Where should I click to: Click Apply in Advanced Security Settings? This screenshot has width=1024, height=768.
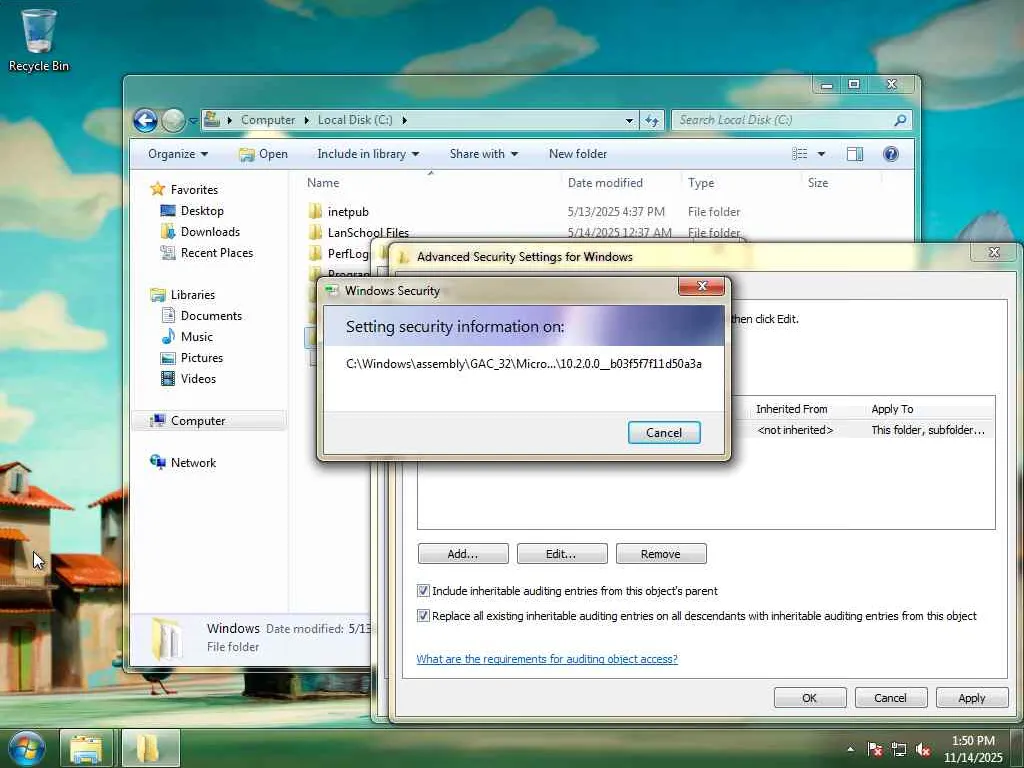click(971, 697)
